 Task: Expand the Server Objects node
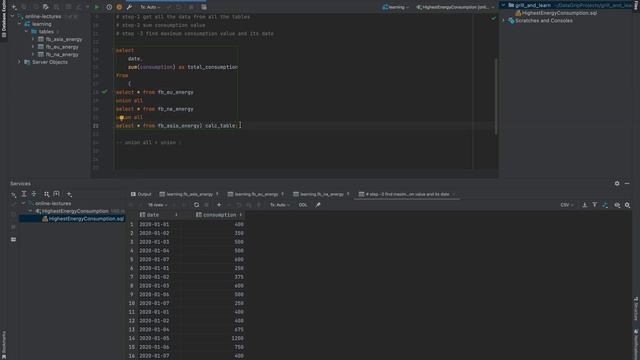click(x=19, y=62)
